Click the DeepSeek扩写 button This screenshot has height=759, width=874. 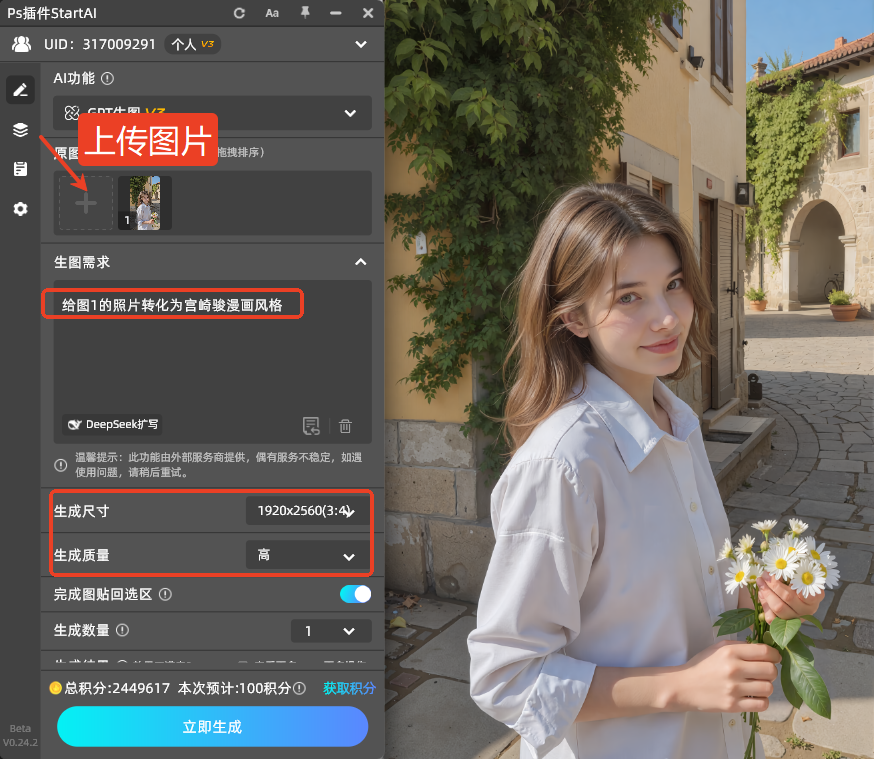pyautogui.click(x=113, y=425)
